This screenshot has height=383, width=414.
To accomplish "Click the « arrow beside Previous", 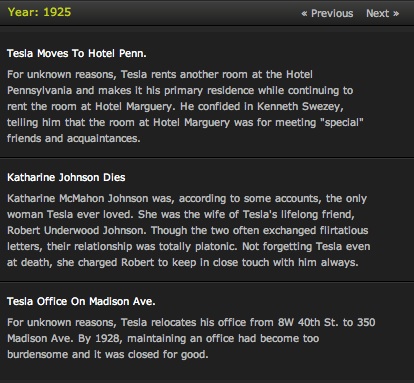I will pos(304,14).
